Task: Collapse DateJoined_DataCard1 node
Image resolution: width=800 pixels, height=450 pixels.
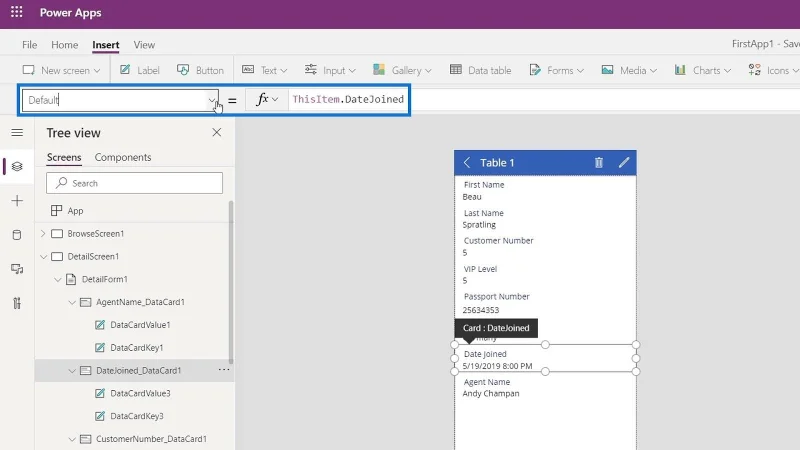Action: pyautogui.click(x=72, y=370)
